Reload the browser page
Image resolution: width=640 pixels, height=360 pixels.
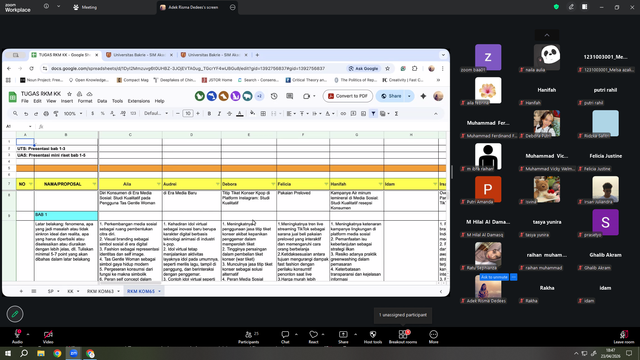coord(31,69)
